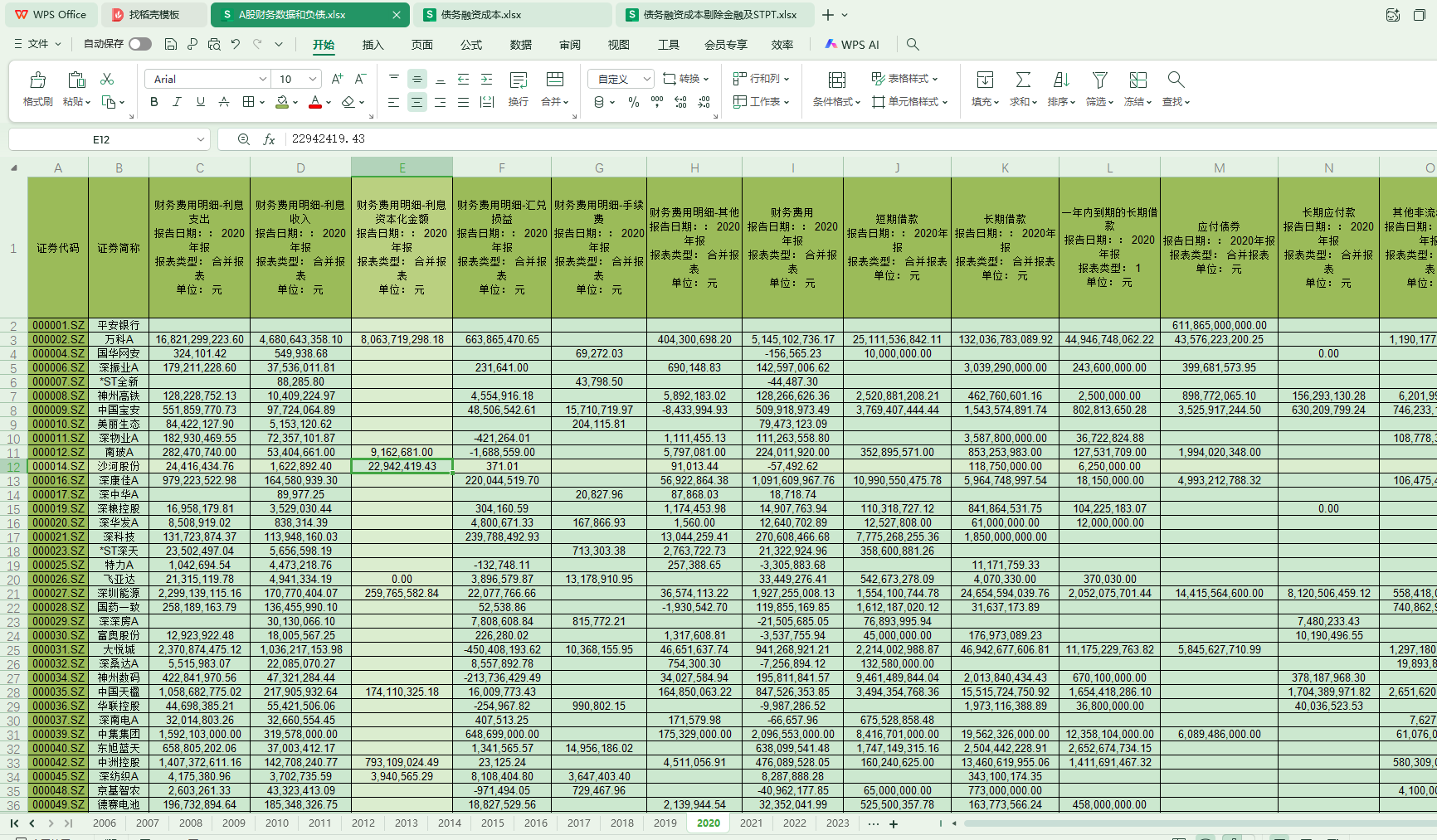The image size is (1437, 840).
Task: Click the 转换 convert button
Action: [x=686, y=79]
